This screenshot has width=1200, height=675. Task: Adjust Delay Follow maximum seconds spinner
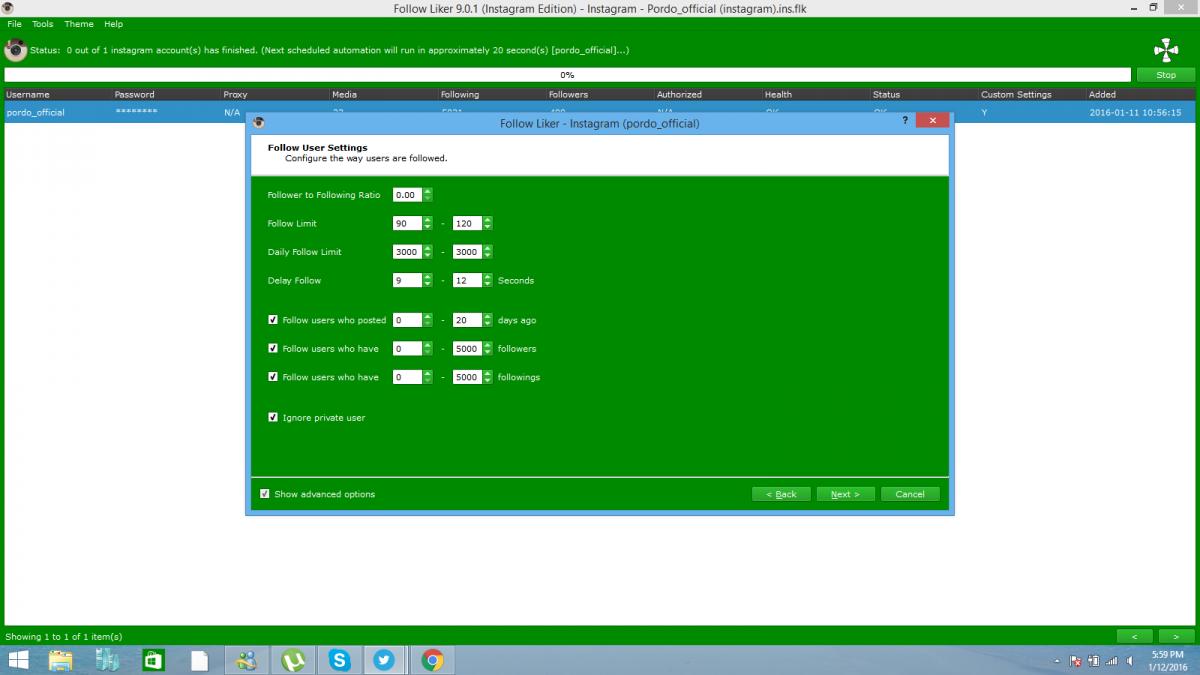488,280
